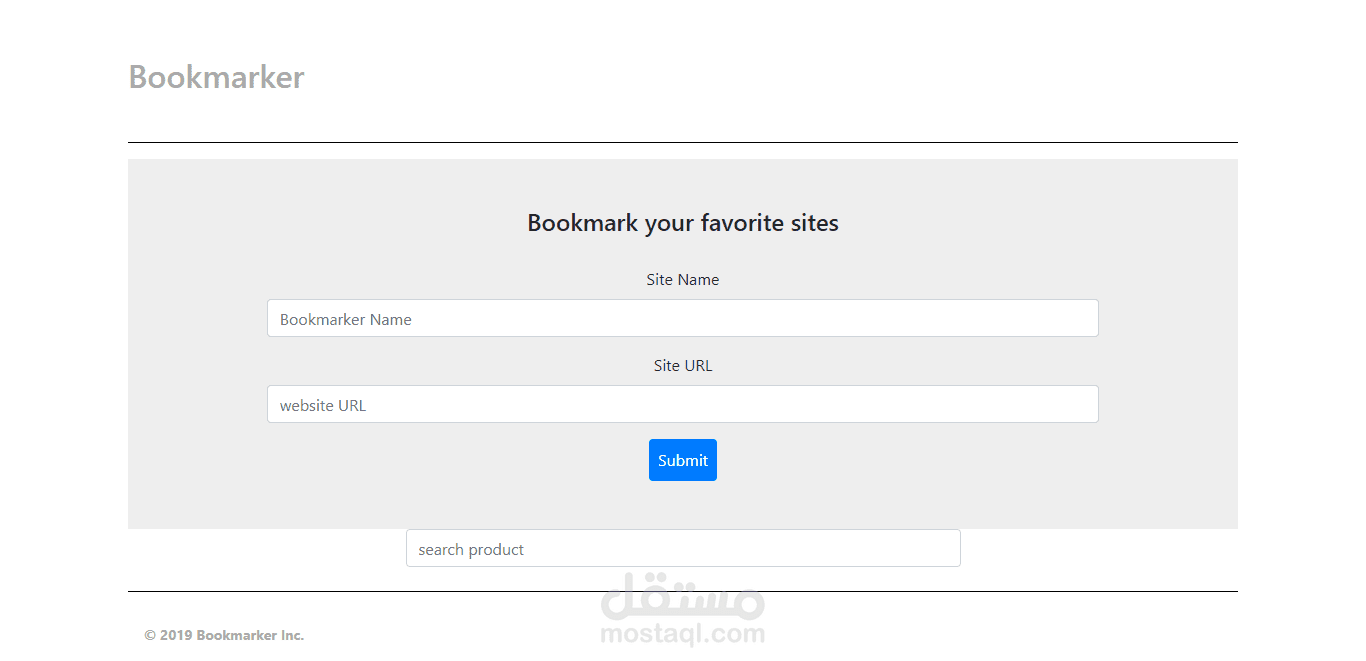Click the mostaql.com watermark text
Viewport: 1366px width, 661px height.
[682, 634]
